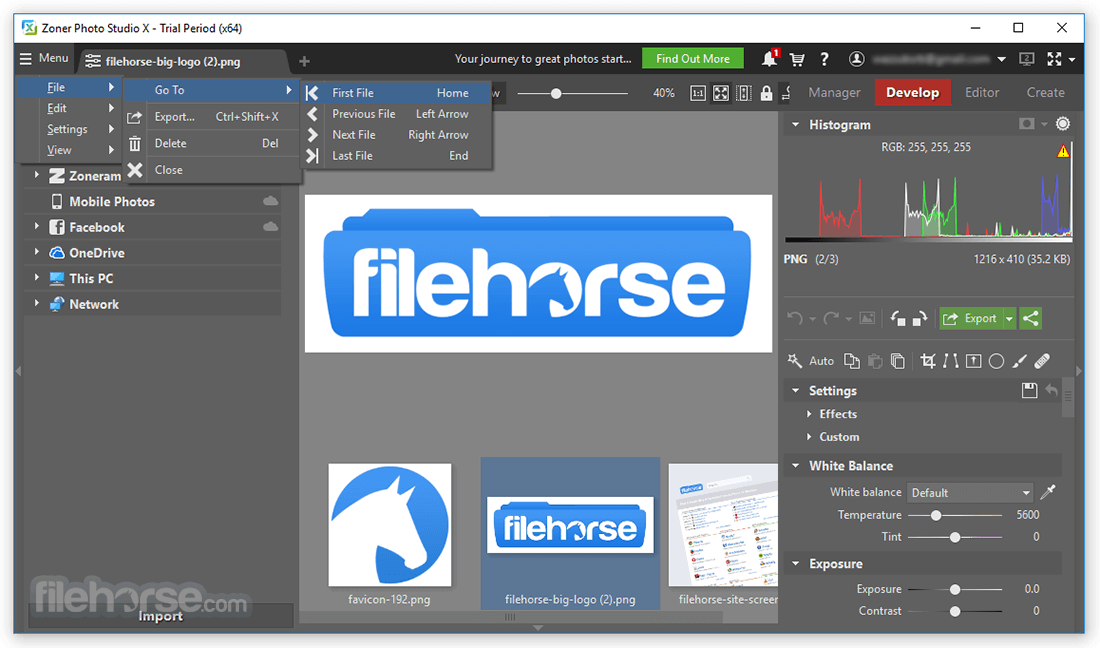The image size is (1100, 648).
Task: Pick white balance with eyedropper
Action: click(1048, 492)
